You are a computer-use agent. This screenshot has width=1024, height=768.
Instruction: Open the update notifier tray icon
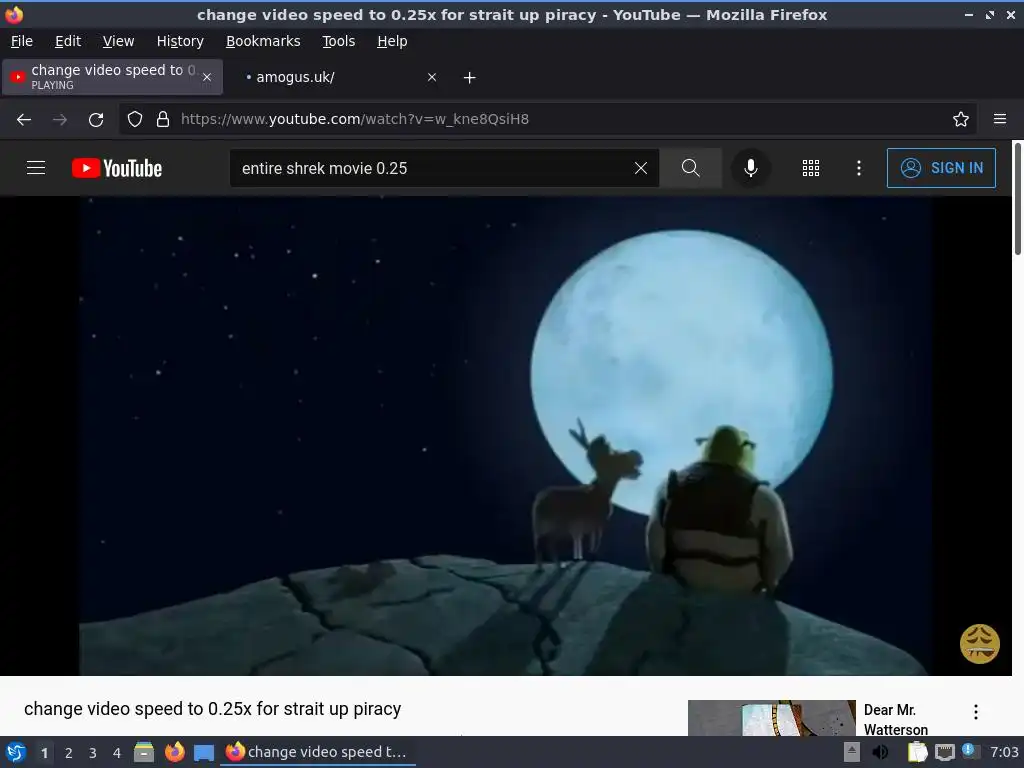(969, 751)
